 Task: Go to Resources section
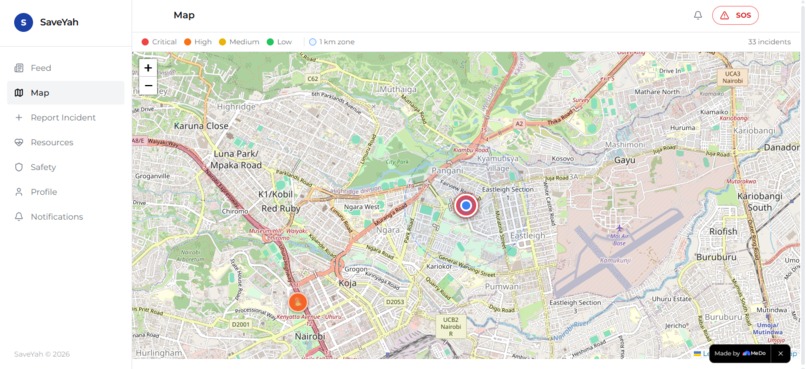[66, 142]
